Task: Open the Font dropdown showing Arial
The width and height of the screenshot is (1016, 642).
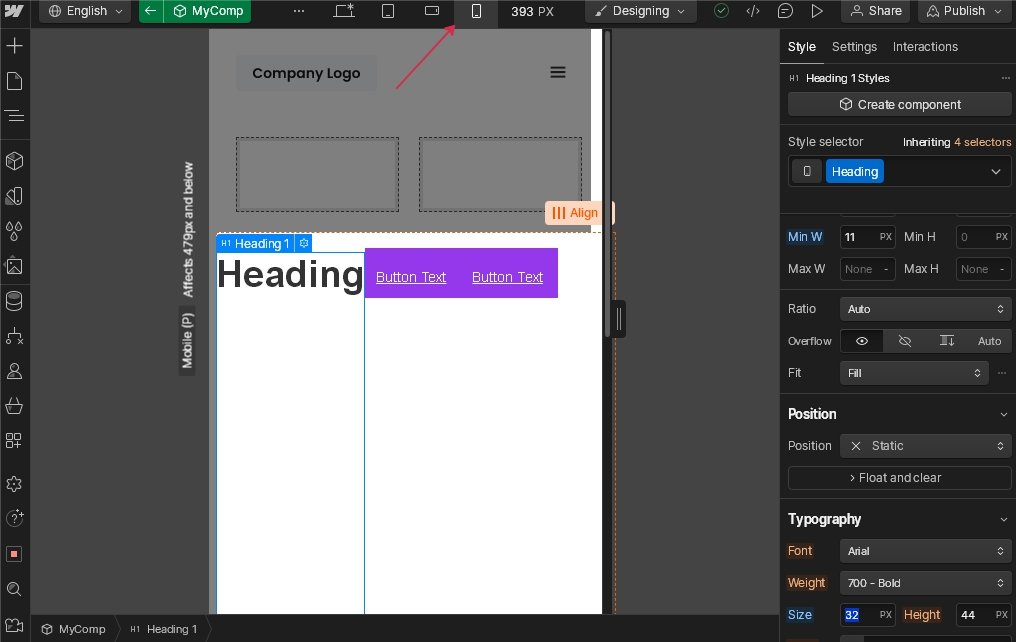Action: [x=925, y=551]
